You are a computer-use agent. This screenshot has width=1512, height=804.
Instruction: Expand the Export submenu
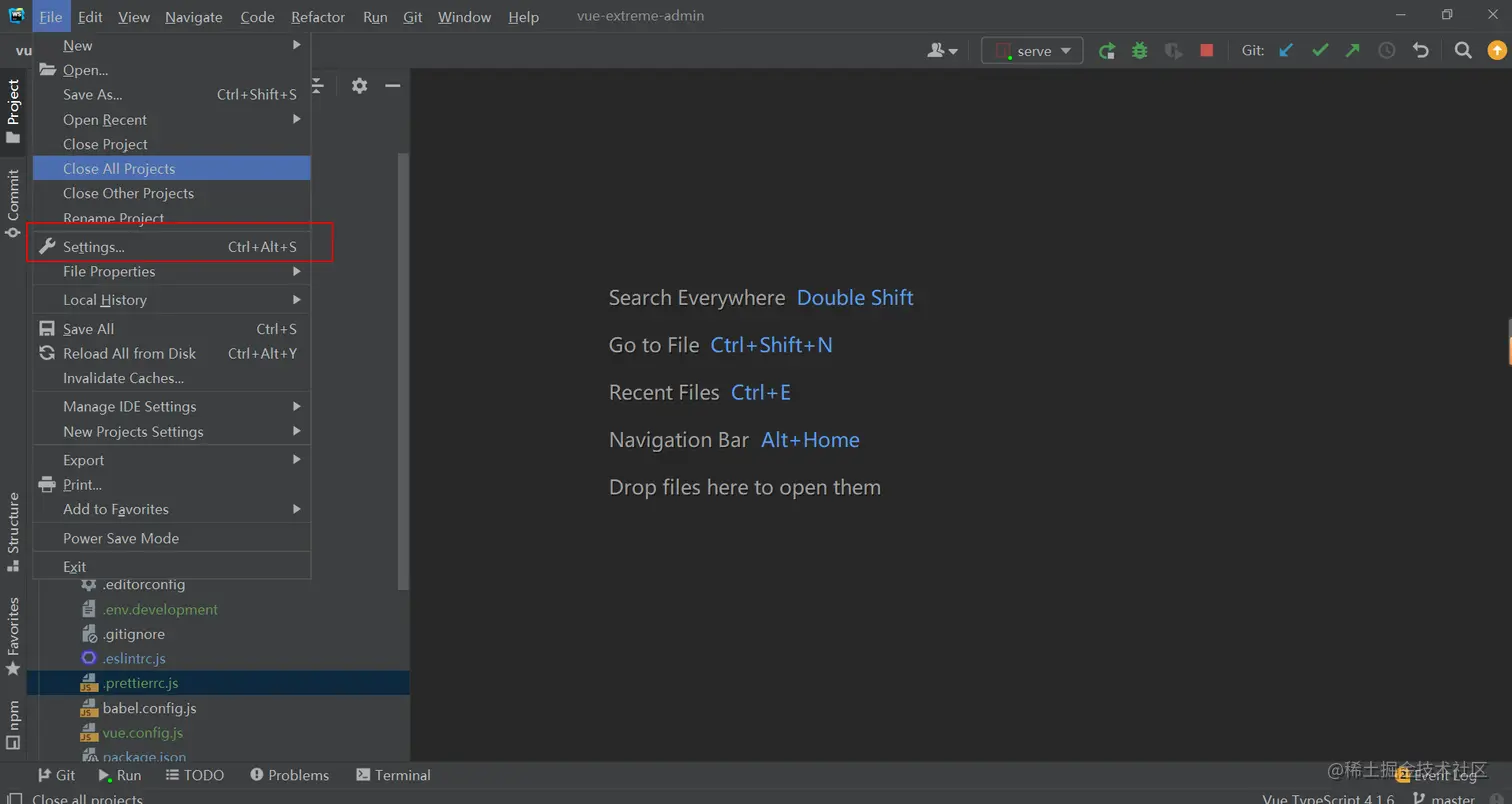tap(172, 460)
